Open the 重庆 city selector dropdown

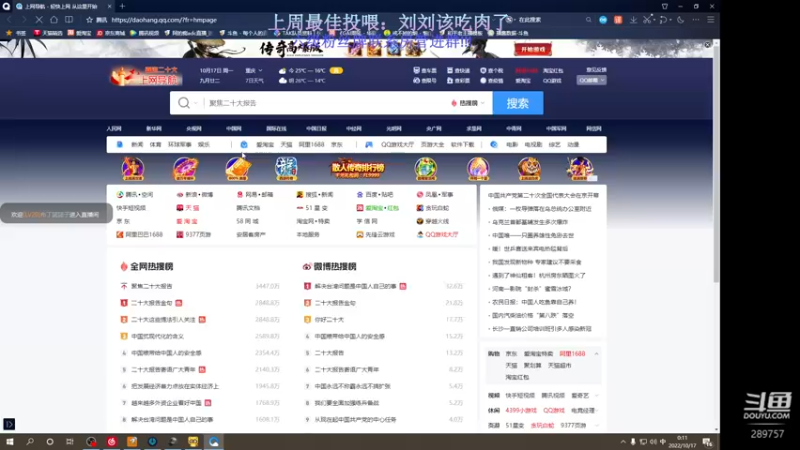254,70
